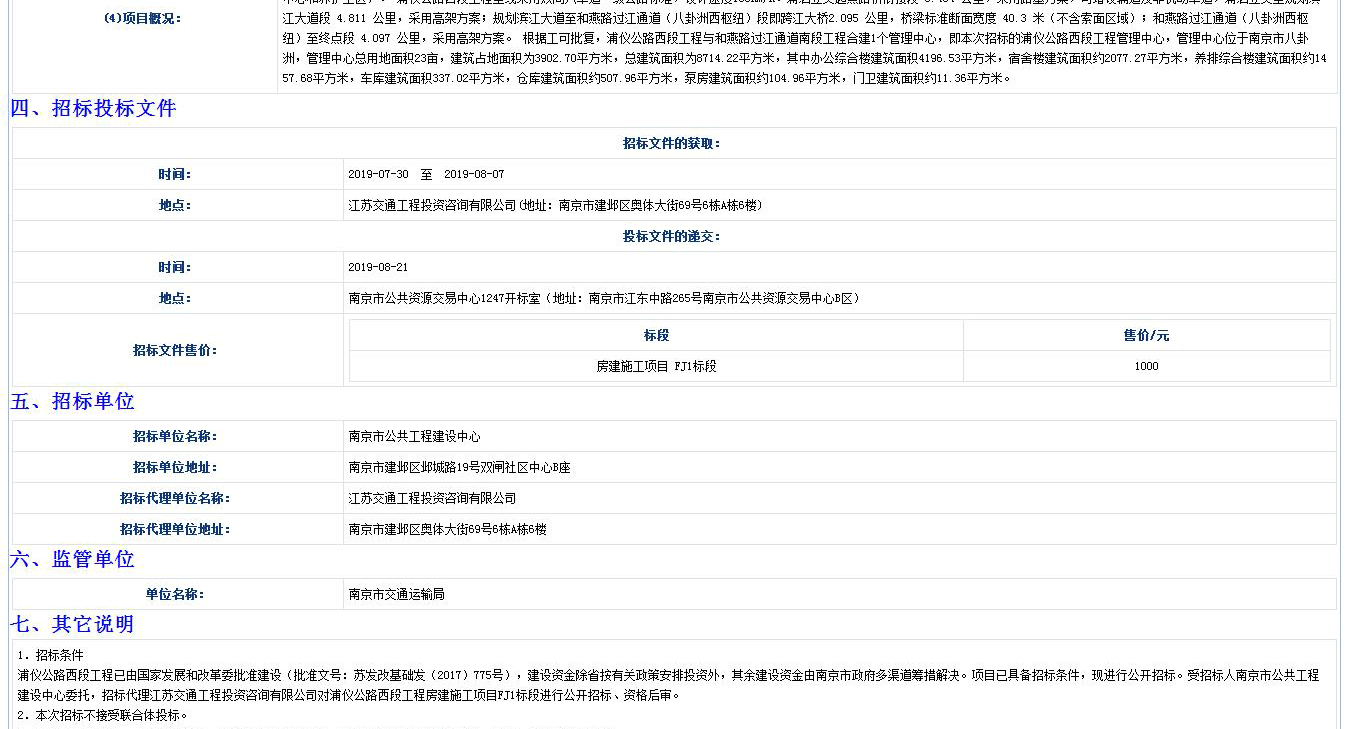Click the 南京市公共工程建设中心 value
The image size is (1349, 729).
[414, 436]
